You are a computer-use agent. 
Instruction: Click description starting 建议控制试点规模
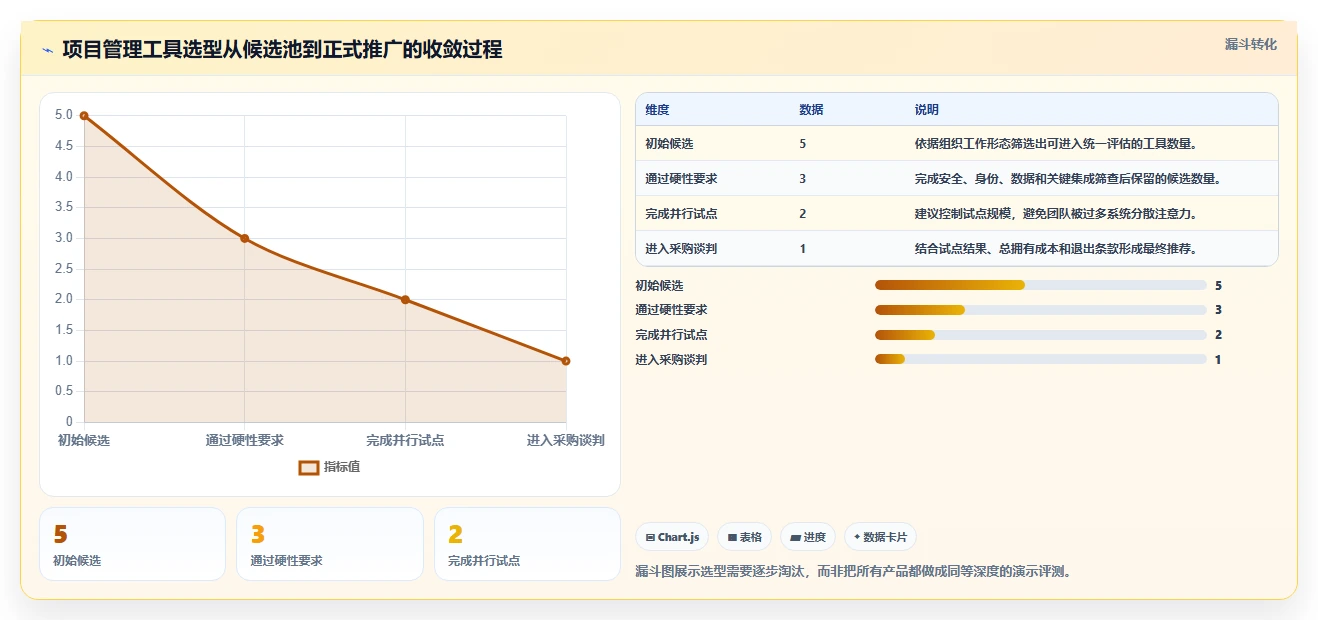tap(1056, 214)
